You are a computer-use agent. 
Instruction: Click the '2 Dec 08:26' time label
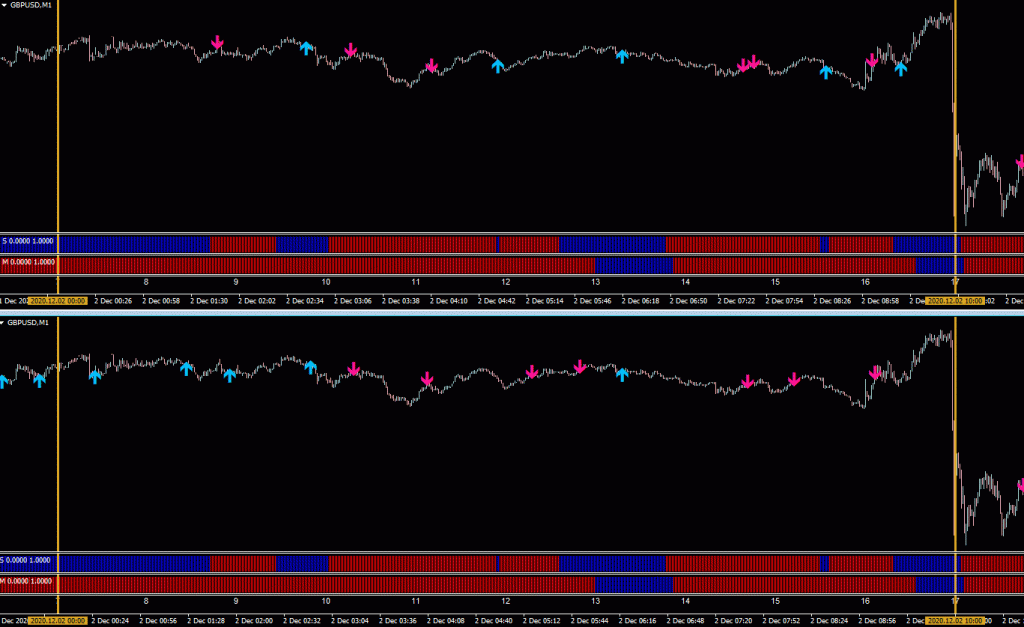(833, 301)
